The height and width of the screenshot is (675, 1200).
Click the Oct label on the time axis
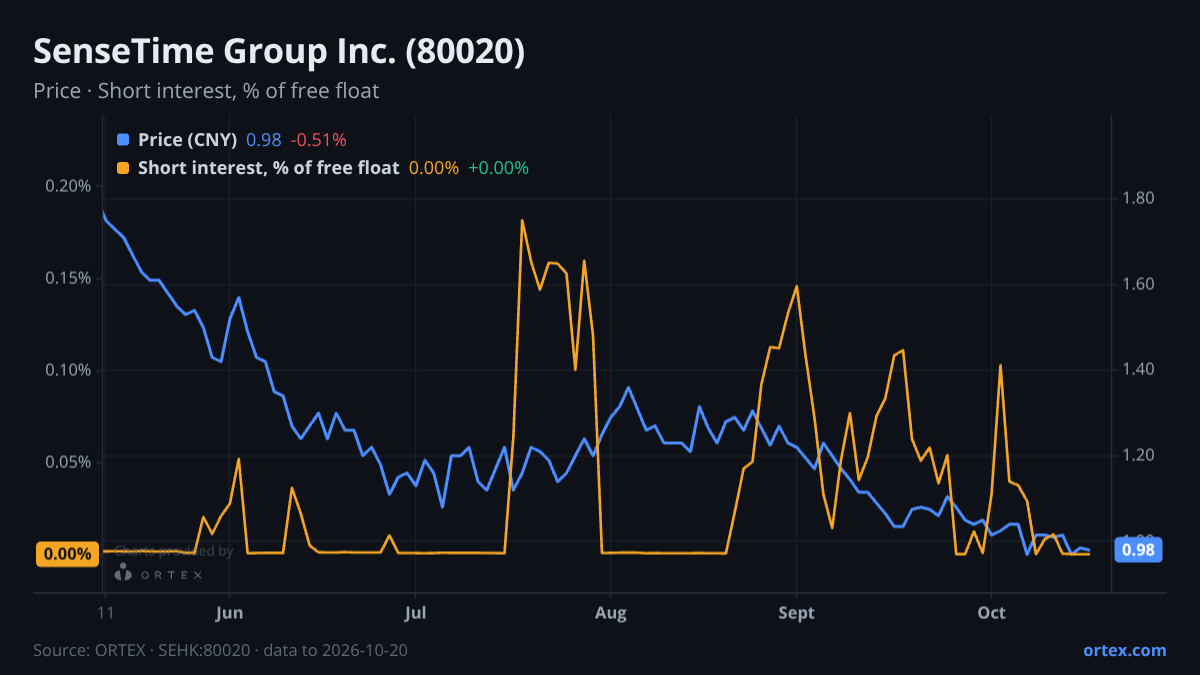point(991,613)
